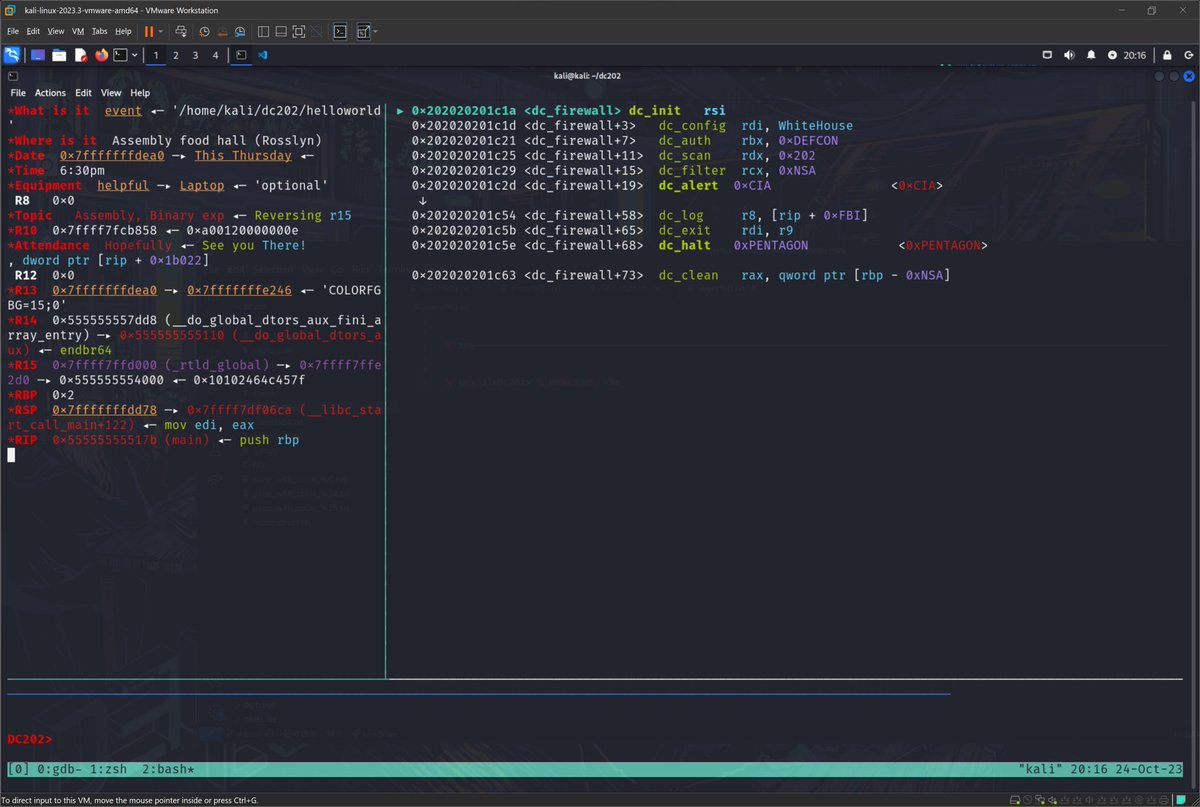Close the terminal window
The width and height of the screenshot is (1200, 807).
(x=1188, y=76)
